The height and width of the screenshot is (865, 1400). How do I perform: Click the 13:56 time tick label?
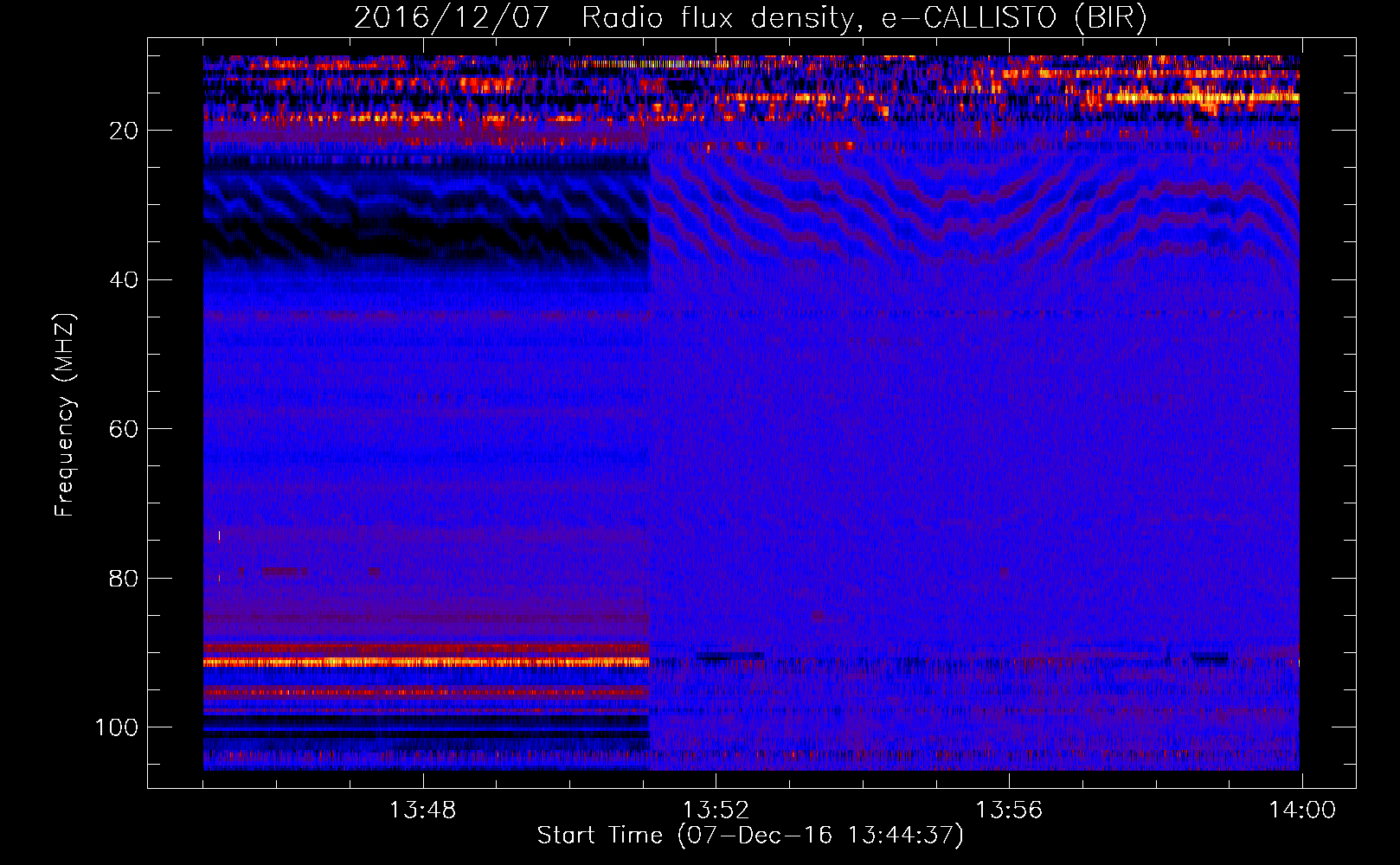pyautogui.click(x=1009, y=811)
